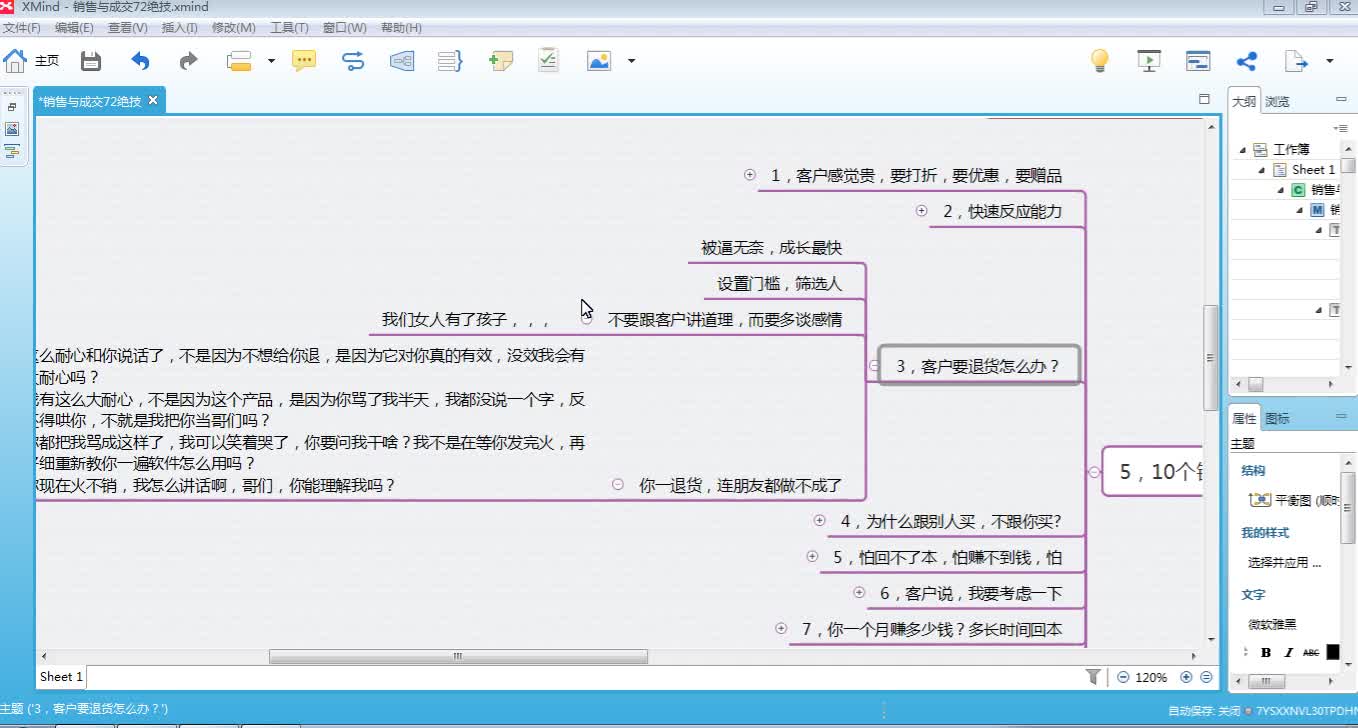This screenshot has height=728, width=1358.
Task: Start brainstorming with the light bulb icon
Action: tap(1100, 61)
